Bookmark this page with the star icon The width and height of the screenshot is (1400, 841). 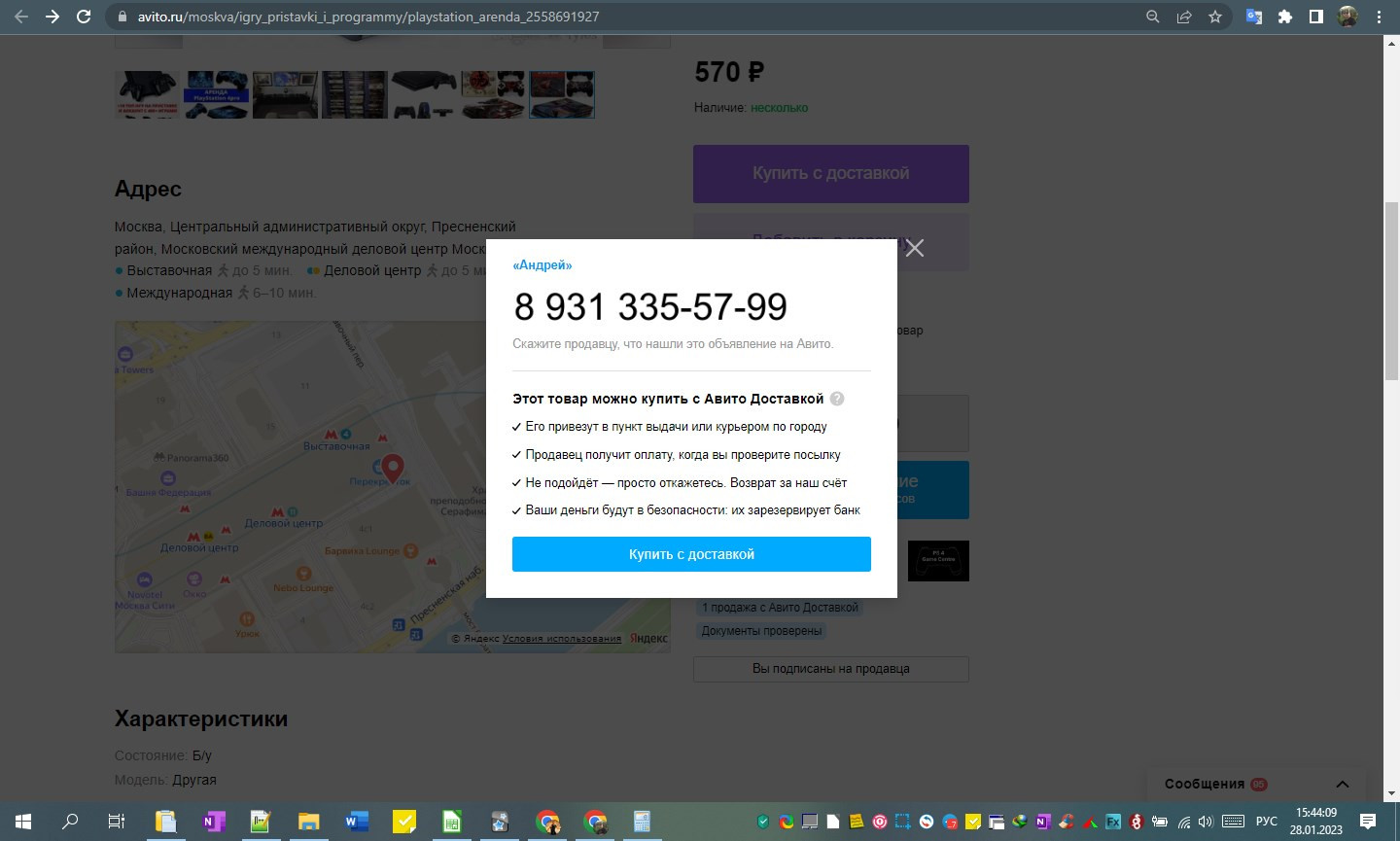coord(1215,17)
